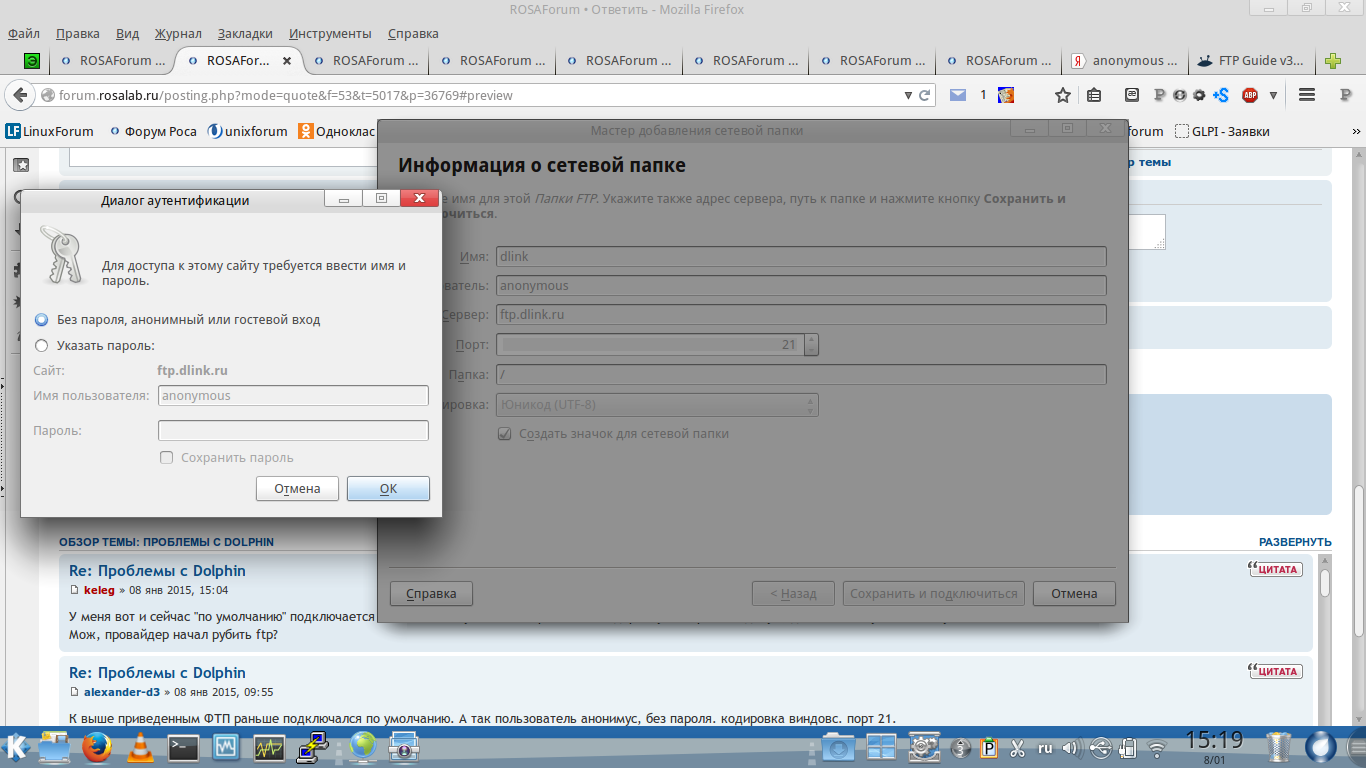Viewport: 1366px width, 768px height.
Task: Open the keleg user profile link
Action: [x=99, y=590]
